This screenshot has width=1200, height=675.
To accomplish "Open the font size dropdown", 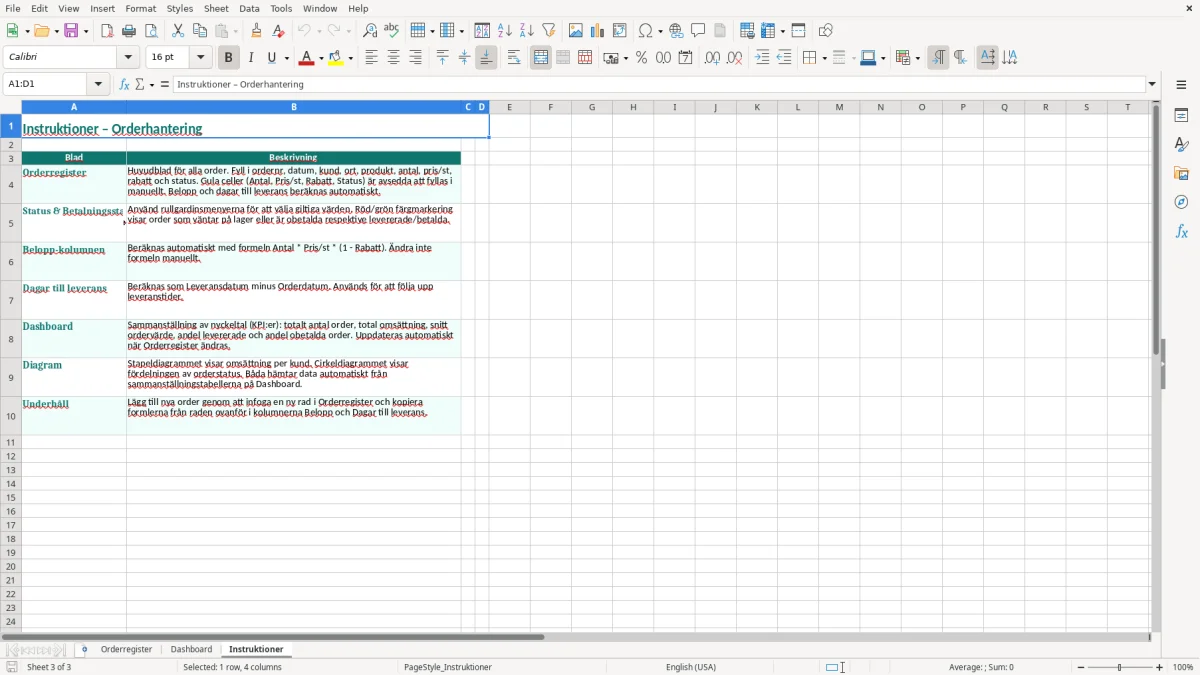I will click(x=201, y=58).
